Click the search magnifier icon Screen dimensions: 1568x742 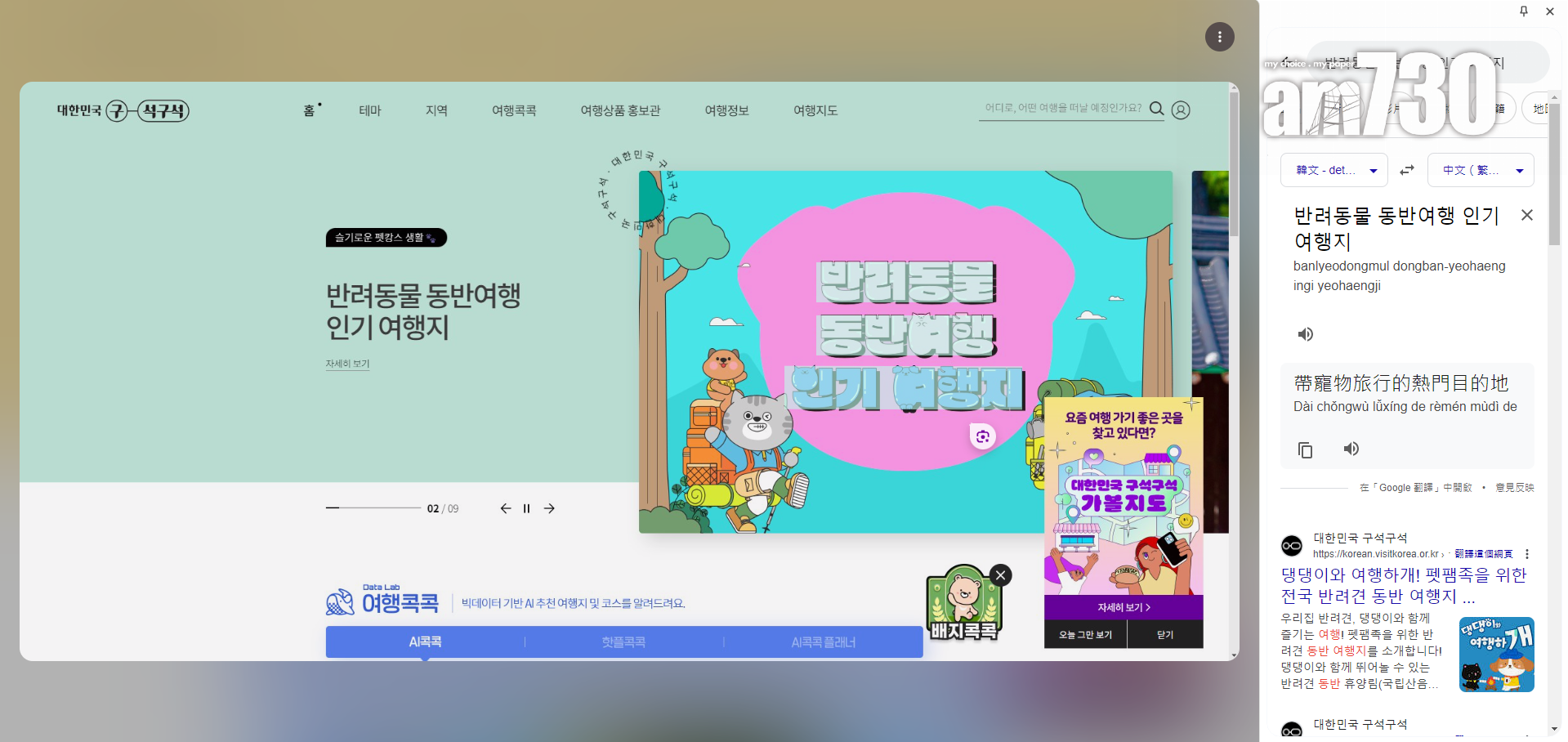(1156, 109)
